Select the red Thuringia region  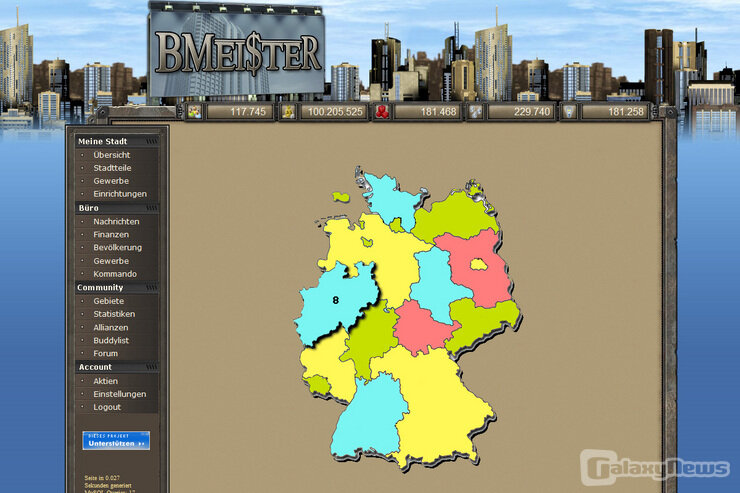(420, 328)
